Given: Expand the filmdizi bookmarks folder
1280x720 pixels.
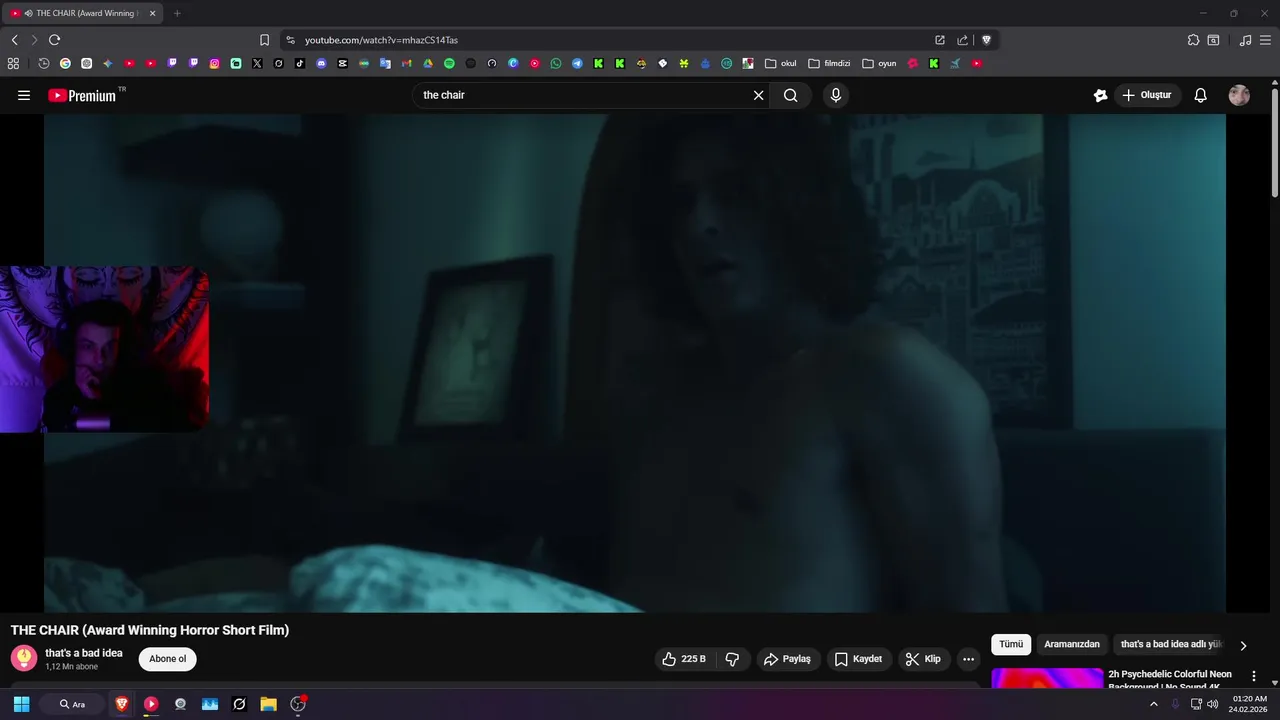Looking at the screenshot, I should [829, 63].
